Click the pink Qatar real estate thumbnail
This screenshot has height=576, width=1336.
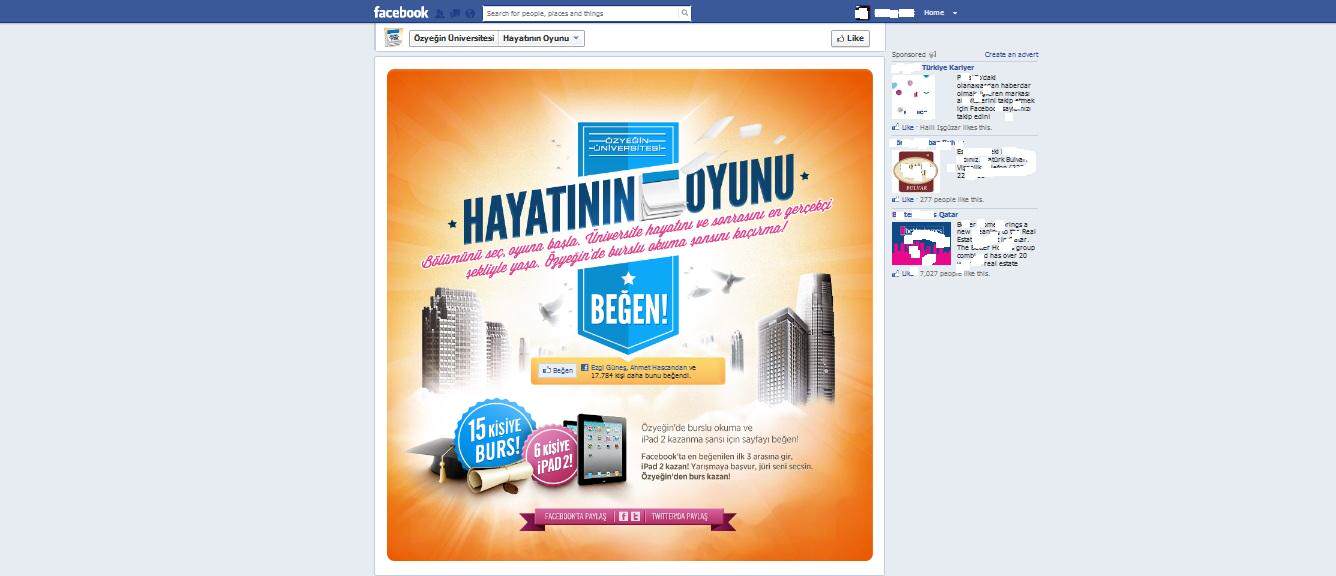pyautogui.click(x=921, y=243)
